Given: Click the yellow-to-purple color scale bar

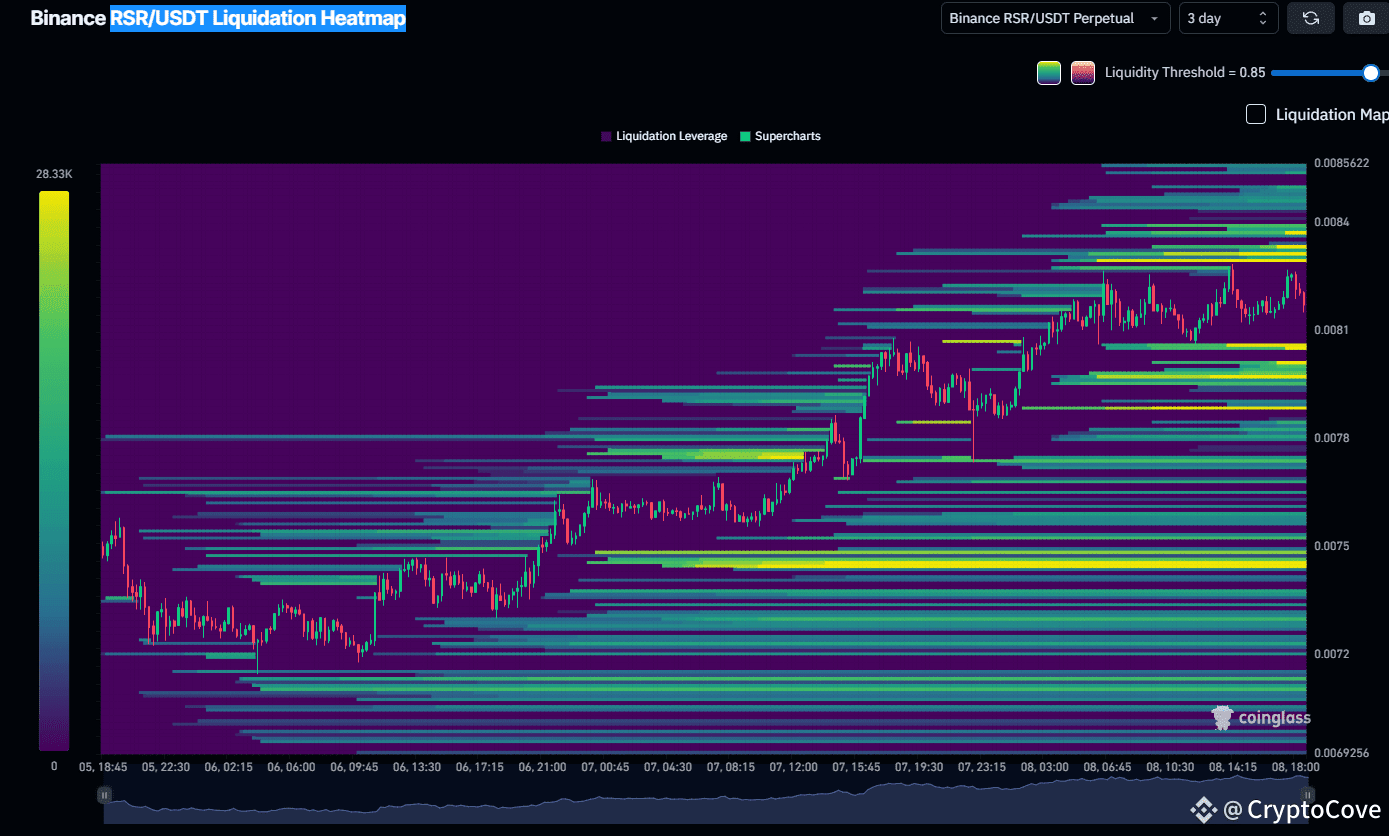Looking at the screenshot, I should (x=54, y=471).
